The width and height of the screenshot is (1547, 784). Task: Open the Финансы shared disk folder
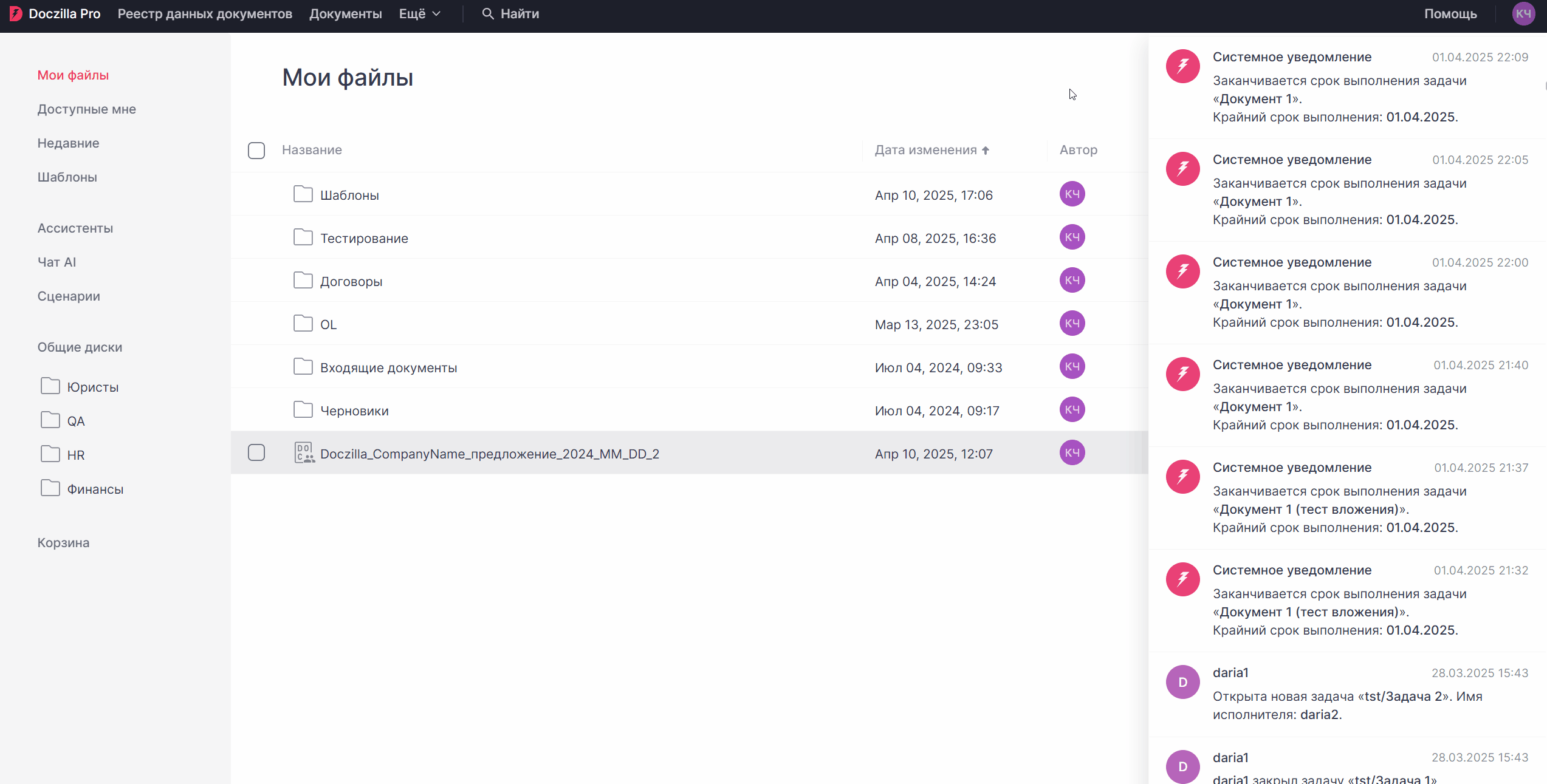[95, 489]
